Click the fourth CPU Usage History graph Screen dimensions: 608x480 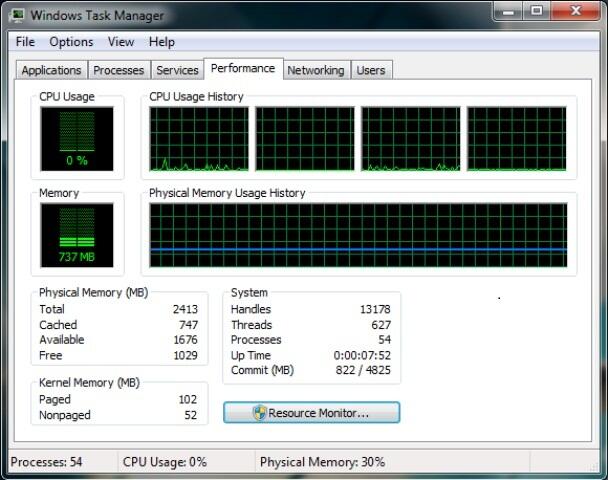coord(516,139)
